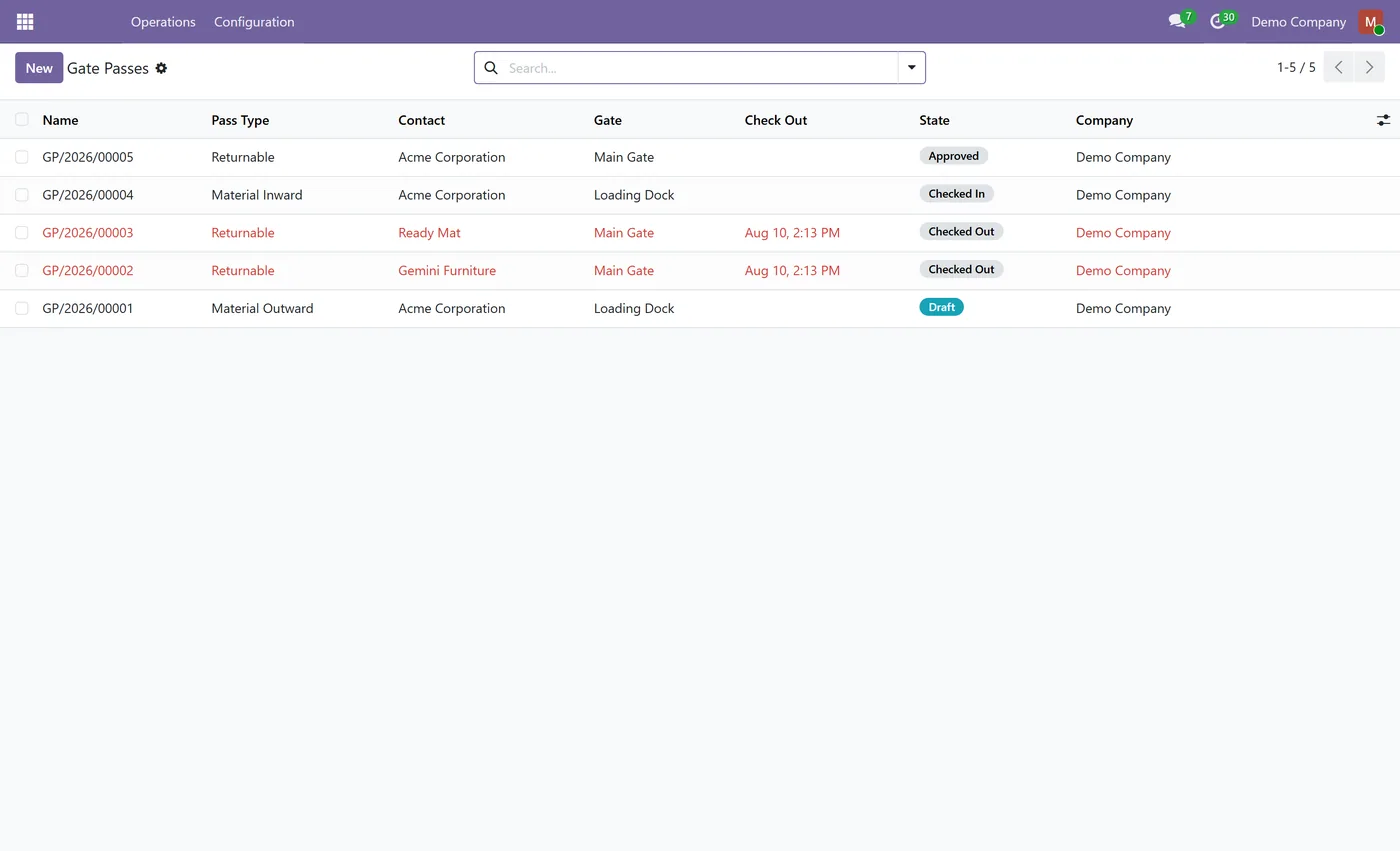Sort by the Pass Type column header
The height and width of the screenshot is (851, 1400).
(x=240, y=120)
